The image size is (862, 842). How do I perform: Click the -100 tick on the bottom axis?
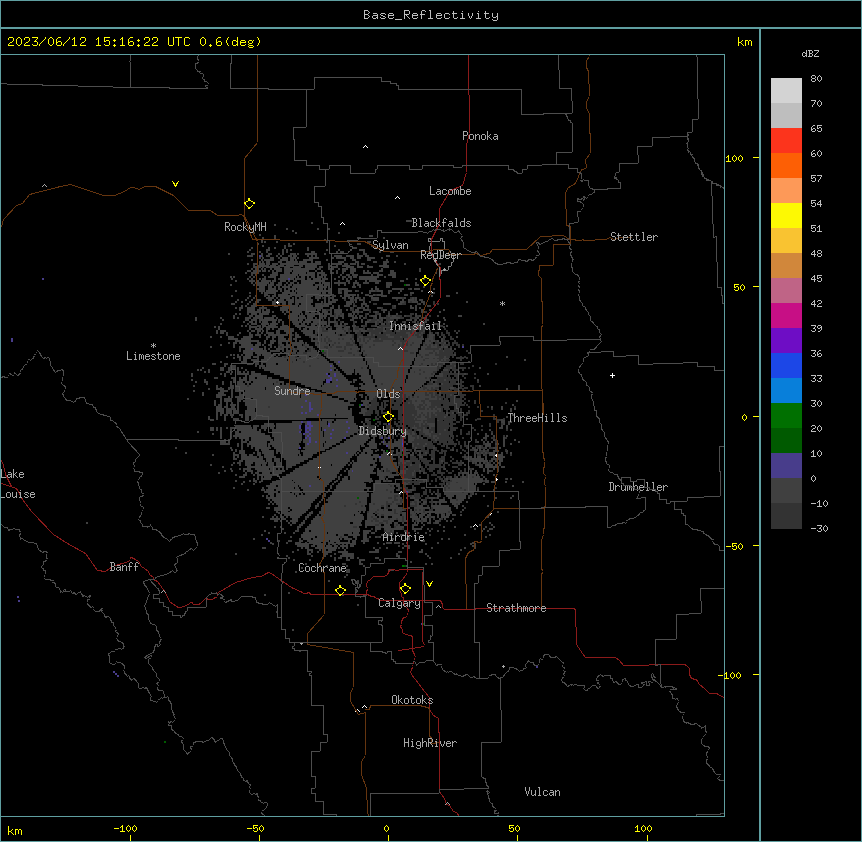pyautogui.click(x=125, y=828)
